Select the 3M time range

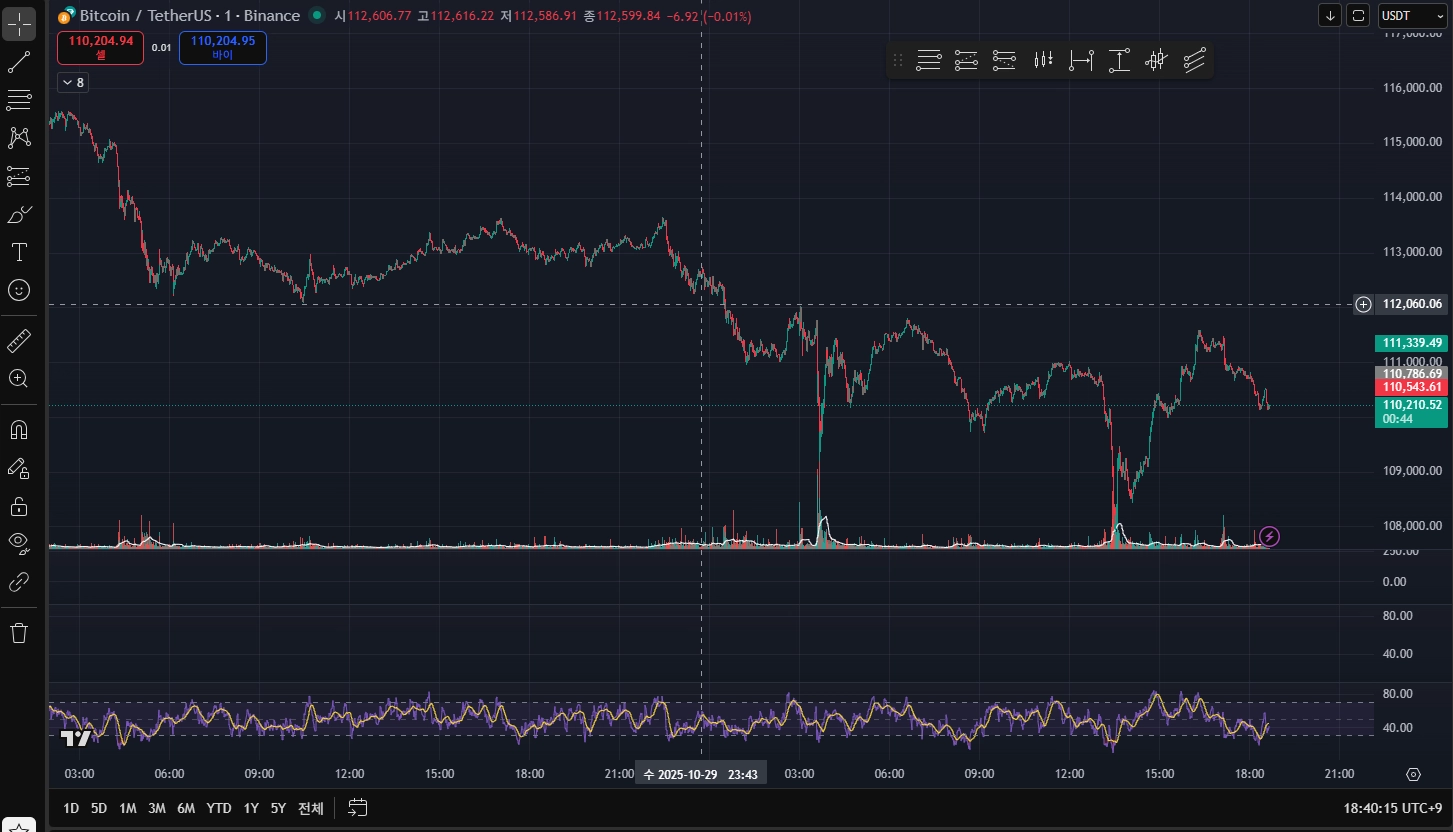[157, 808]
